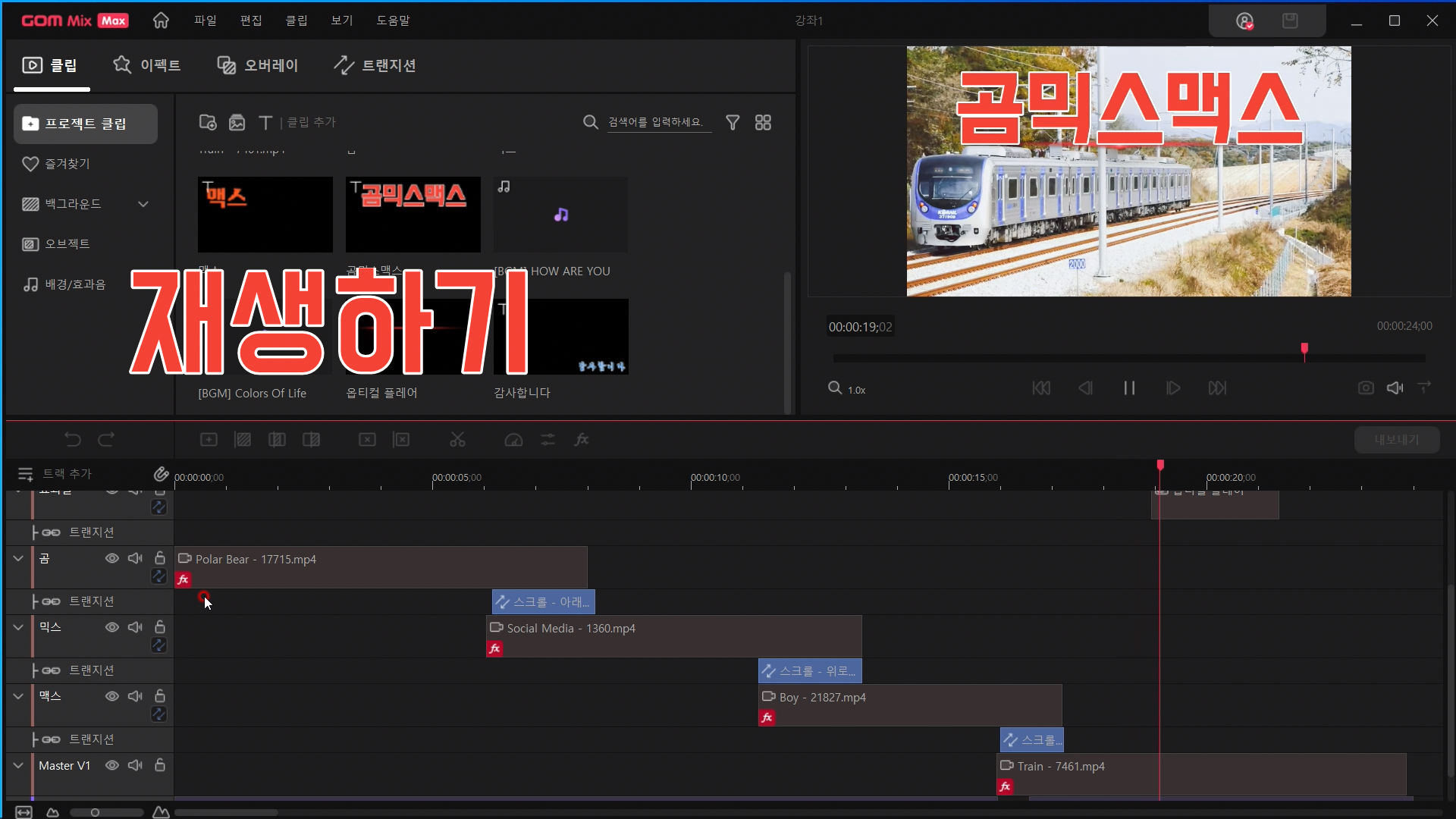This screenshot has width=1456, height=819.
Task: Open the speed control tool
Action: (x=513, y=440)
